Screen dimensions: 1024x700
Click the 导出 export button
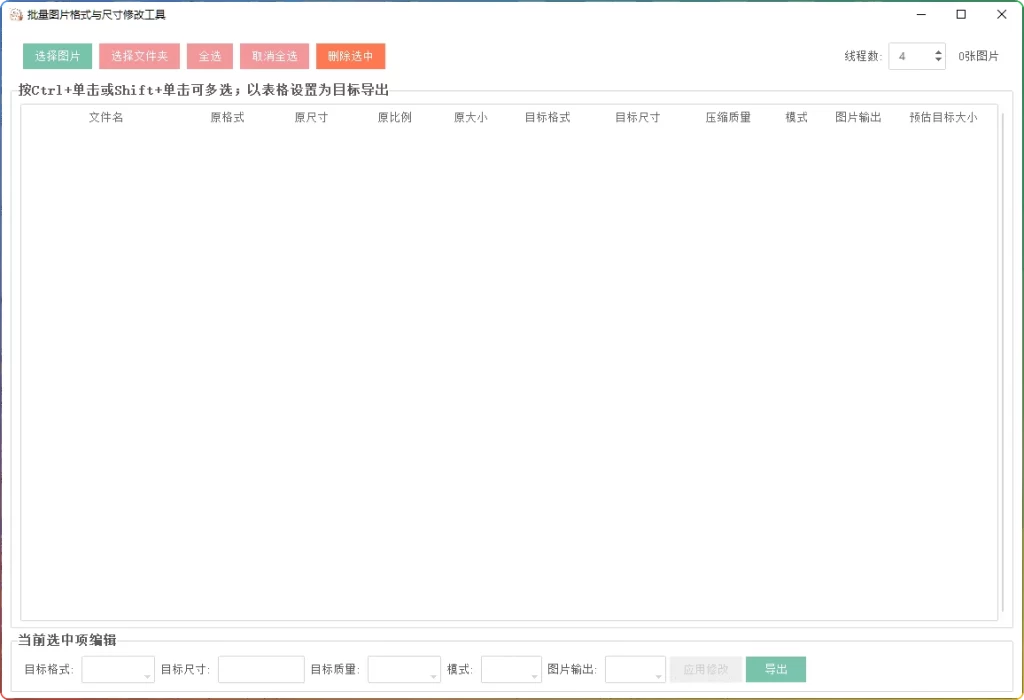click(775, 669)
